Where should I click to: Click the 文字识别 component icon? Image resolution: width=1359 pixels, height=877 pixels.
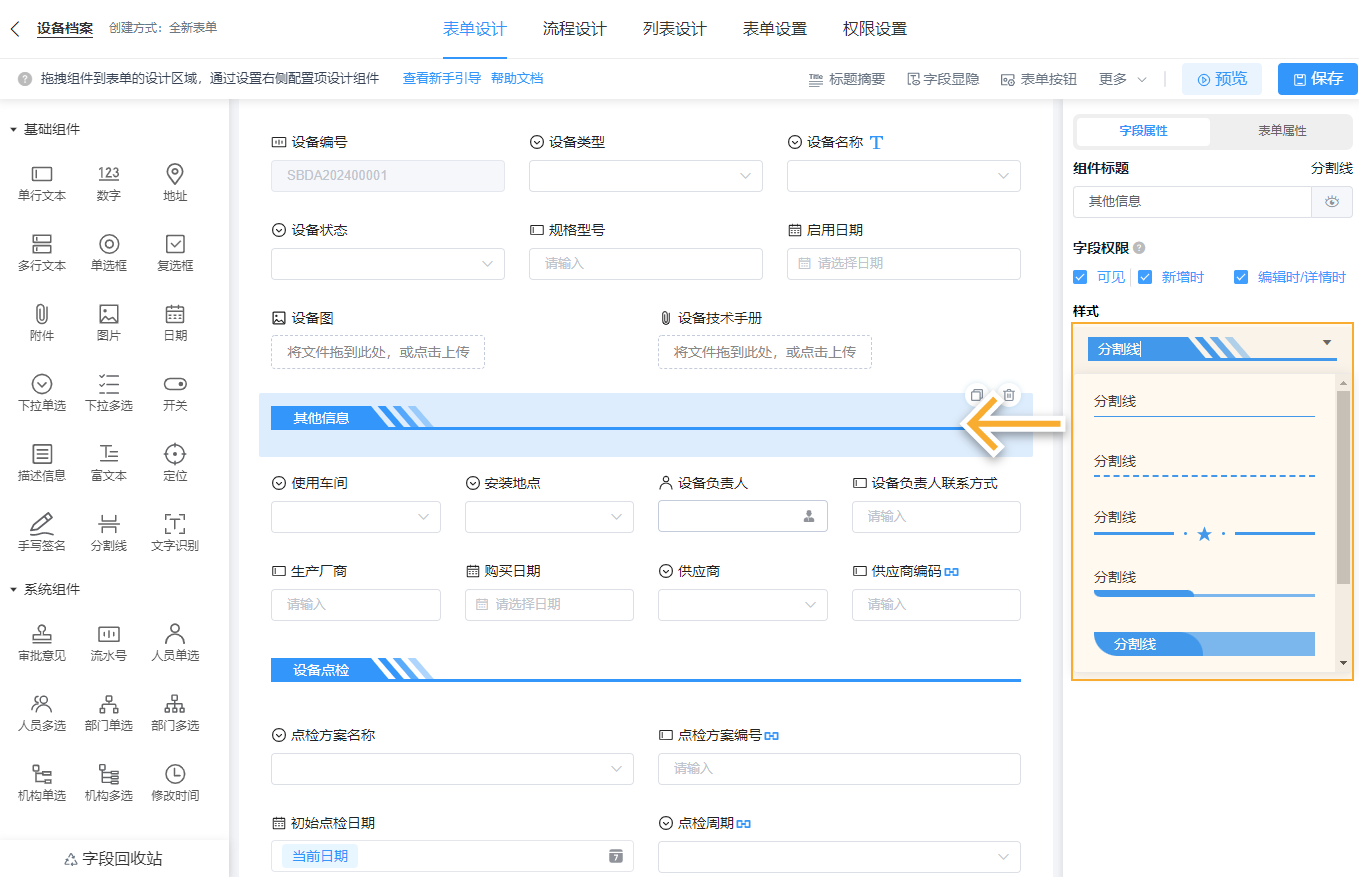pos(175,530)
